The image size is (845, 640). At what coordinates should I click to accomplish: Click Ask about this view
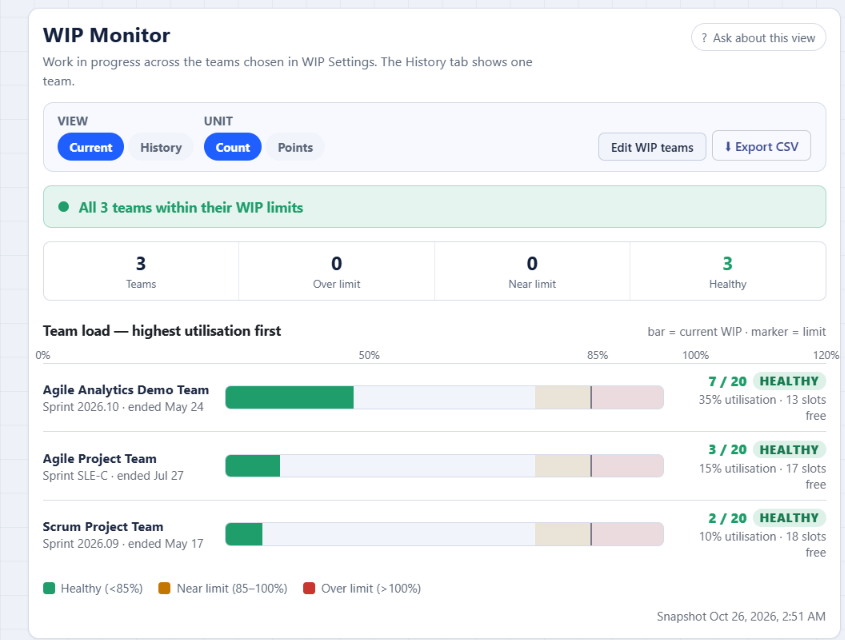(758, 38)
